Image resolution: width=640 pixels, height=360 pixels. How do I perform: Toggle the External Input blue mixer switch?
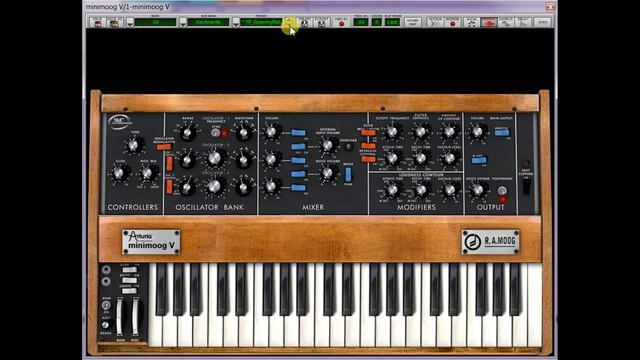pos(298,147)
